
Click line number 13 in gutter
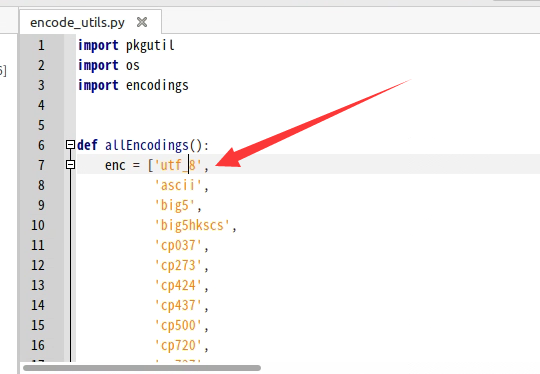(38, 285)
